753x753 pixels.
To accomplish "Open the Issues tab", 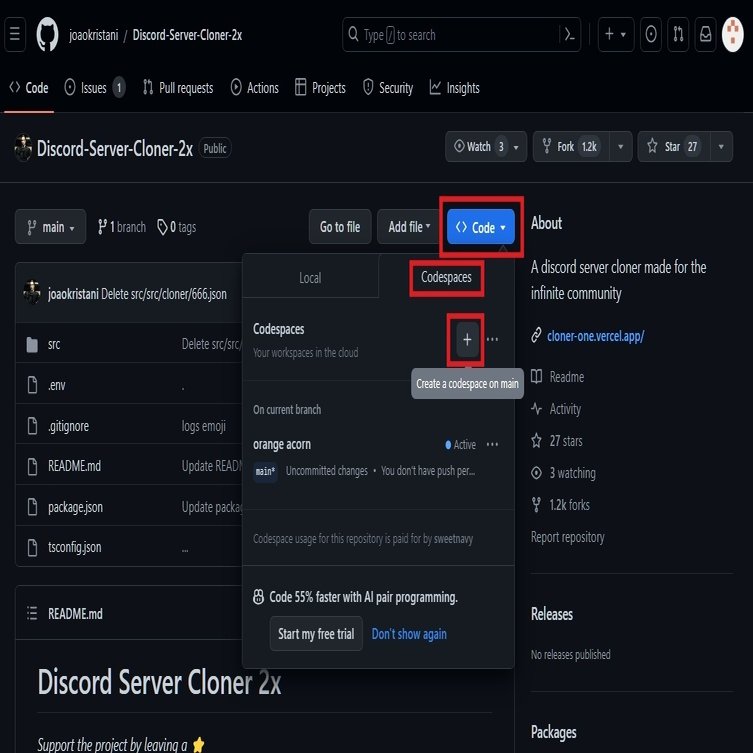I will pyautogui.click(x=95, y=88).
